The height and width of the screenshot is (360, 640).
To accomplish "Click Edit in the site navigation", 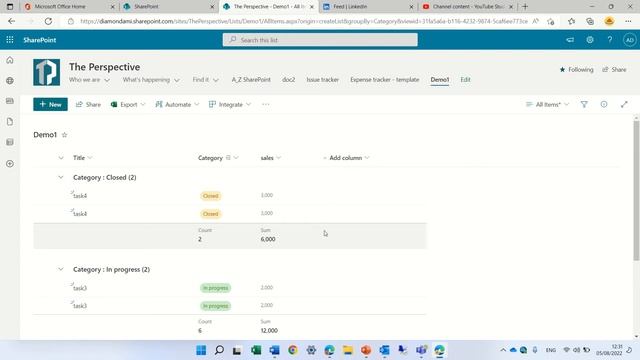I will [465, 80].
